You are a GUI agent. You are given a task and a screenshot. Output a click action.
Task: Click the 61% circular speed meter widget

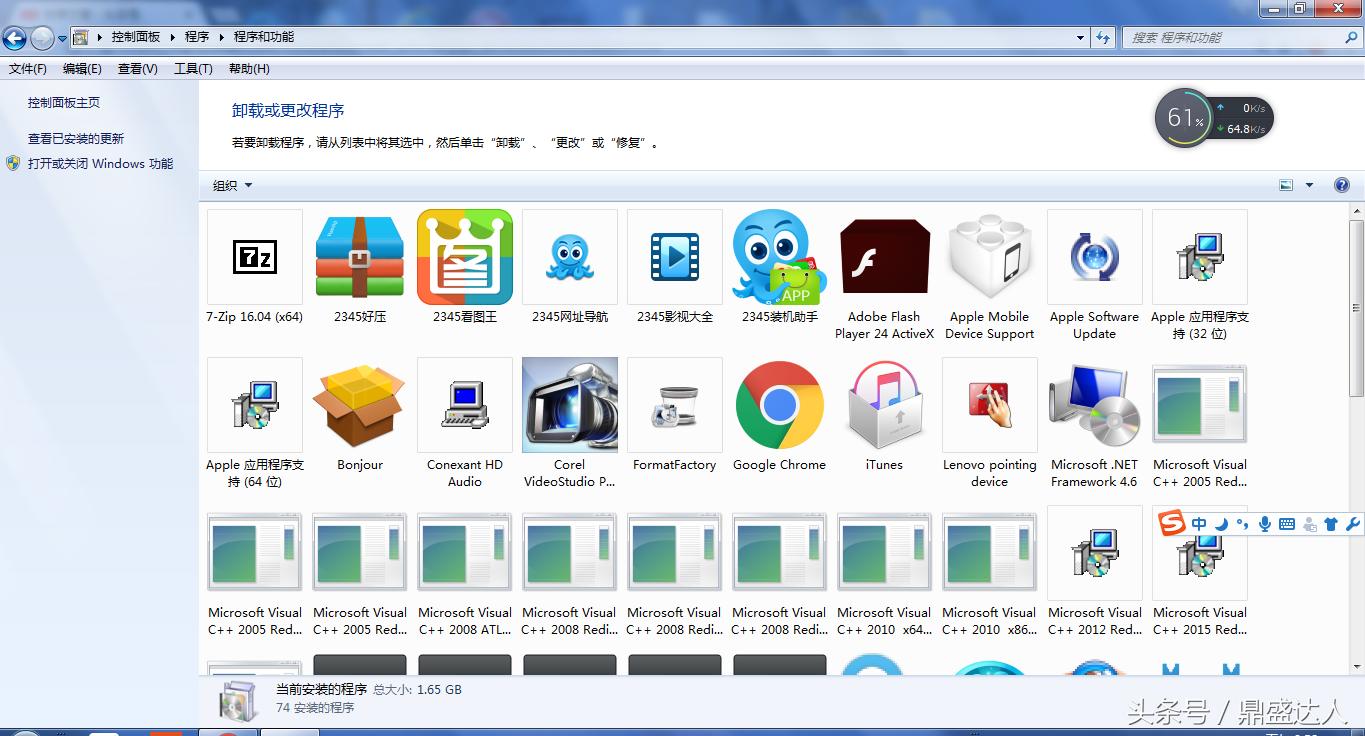1183,117
